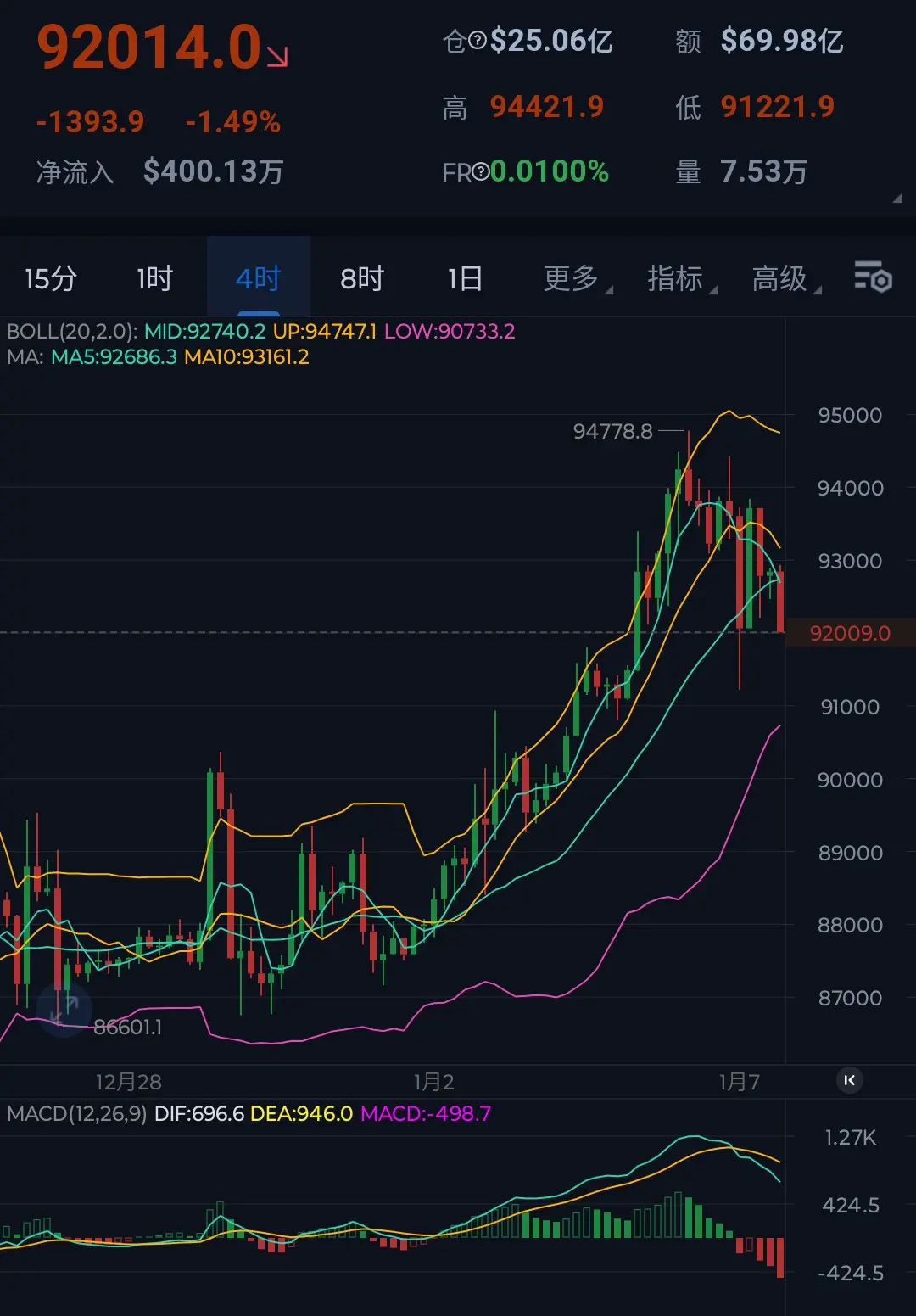Tap the -1393.9 change amount
The image size is (916, 1316).
90,122
